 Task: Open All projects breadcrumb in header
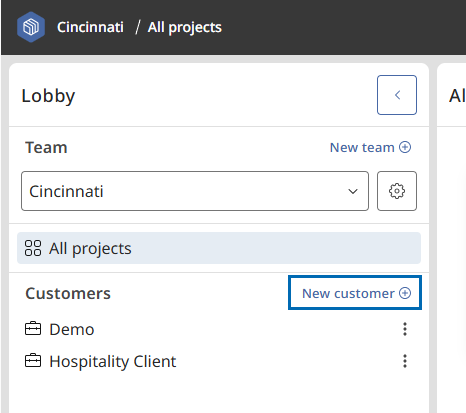185,27
